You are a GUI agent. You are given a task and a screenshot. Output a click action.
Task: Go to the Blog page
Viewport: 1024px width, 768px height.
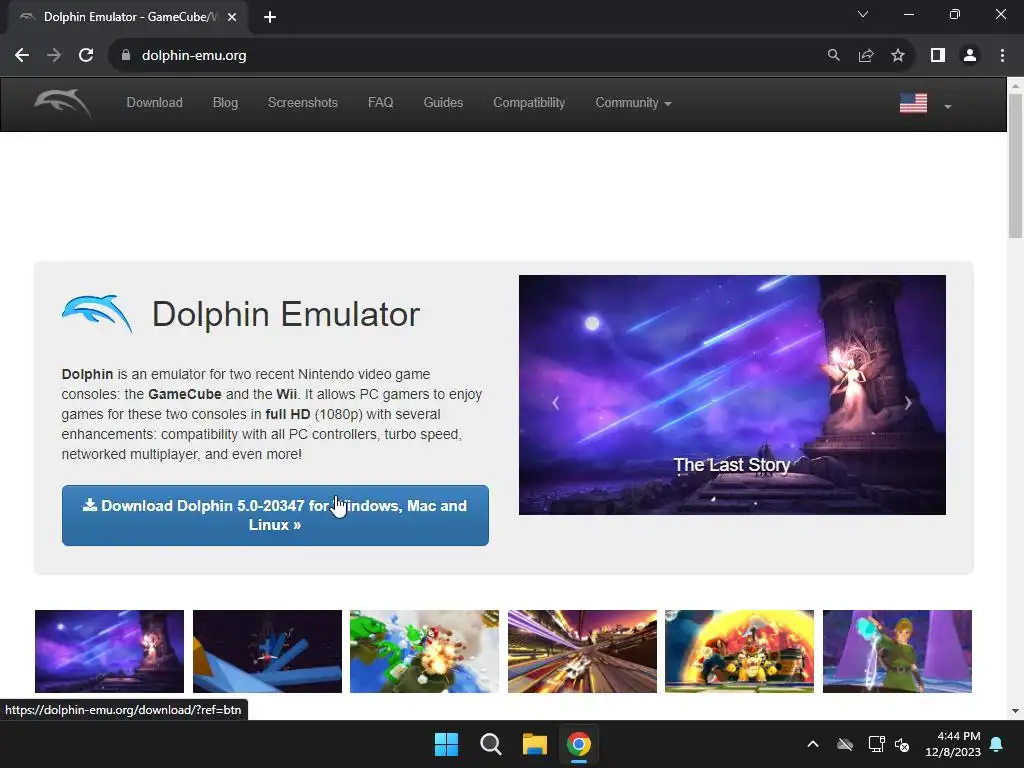225,103
